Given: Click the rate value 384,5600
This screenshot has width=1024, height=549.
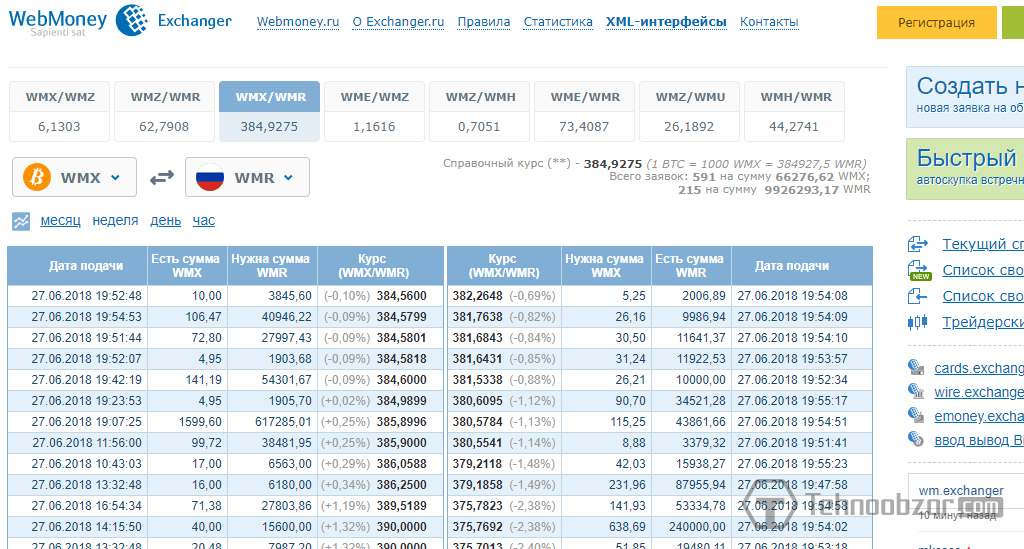Looking at the screenshot, I should point(402,296).
